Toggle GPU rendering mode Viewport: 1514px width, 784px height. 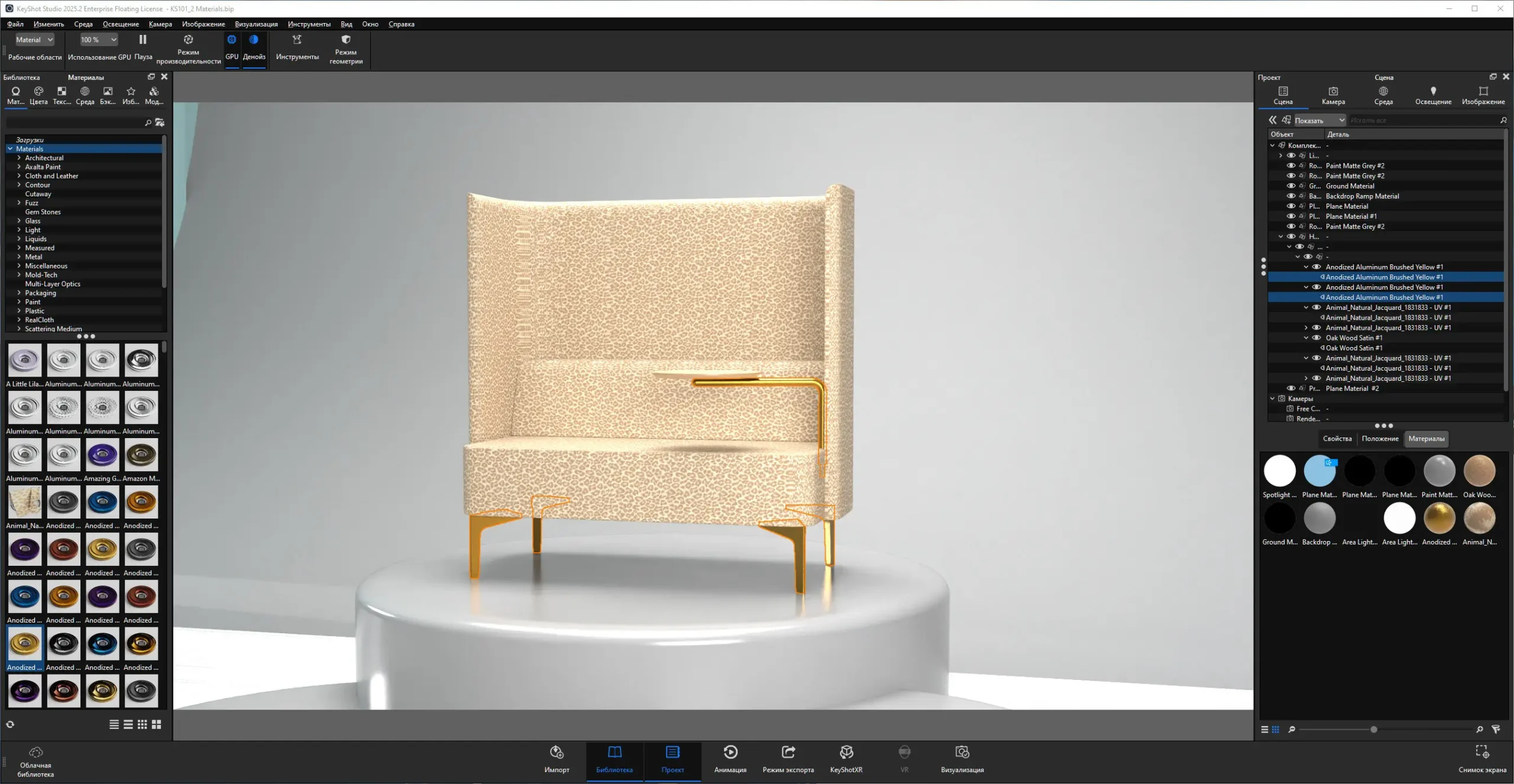232,40
